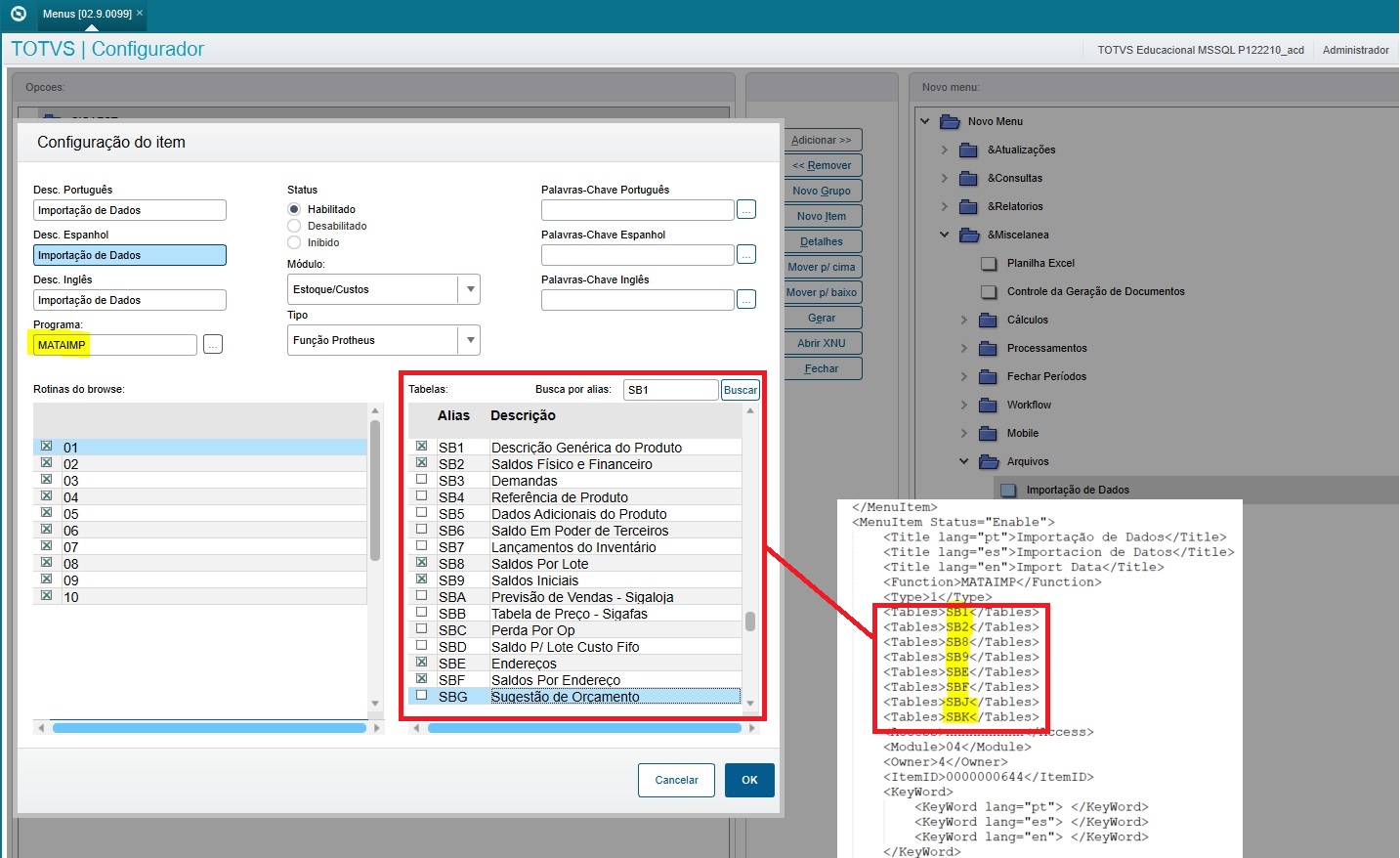
Task: Click the tables list horizontal scrollbar
Action: pos(584,728)
